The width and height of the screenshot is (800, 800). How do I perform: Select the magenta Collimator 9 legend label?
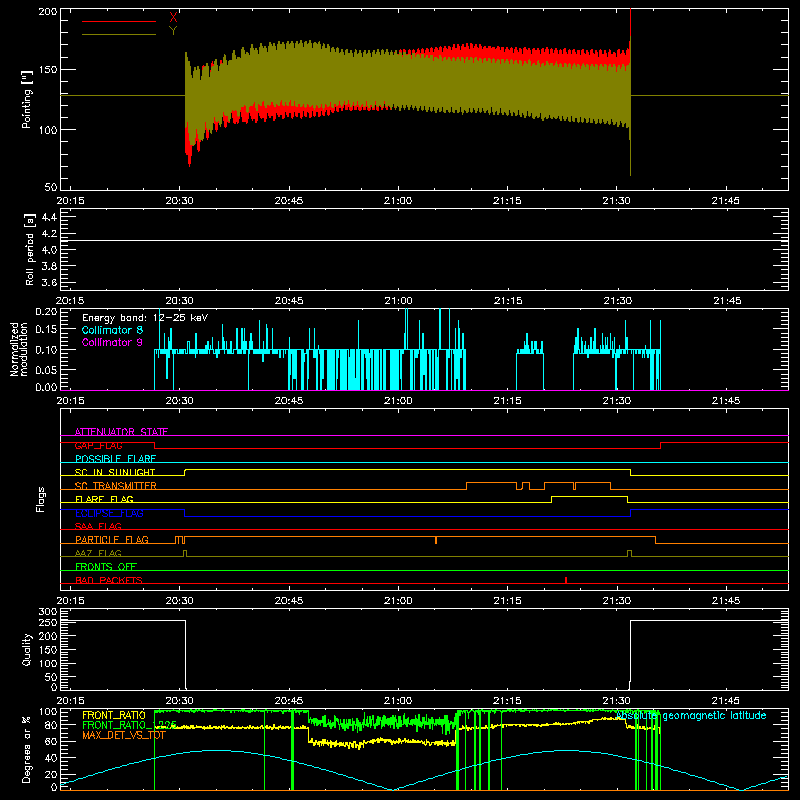(112, 342)
